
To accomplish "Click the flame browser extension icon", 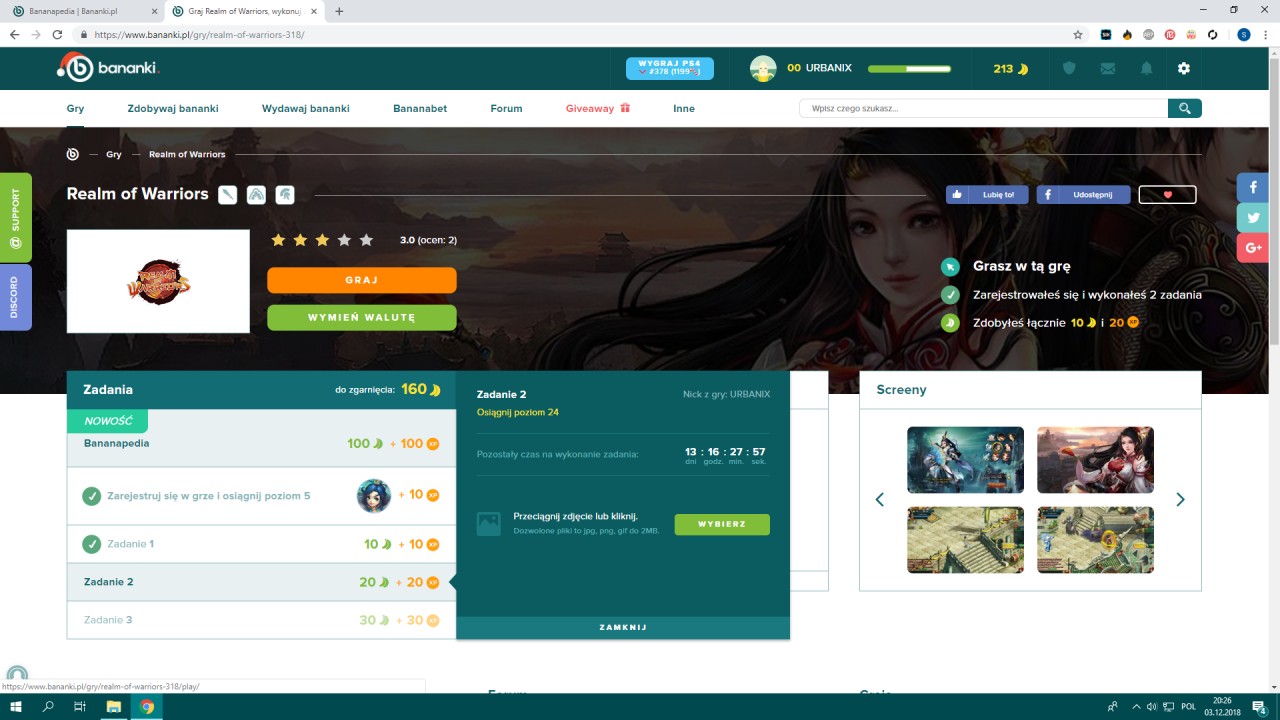I will [x=1127, y=34].
